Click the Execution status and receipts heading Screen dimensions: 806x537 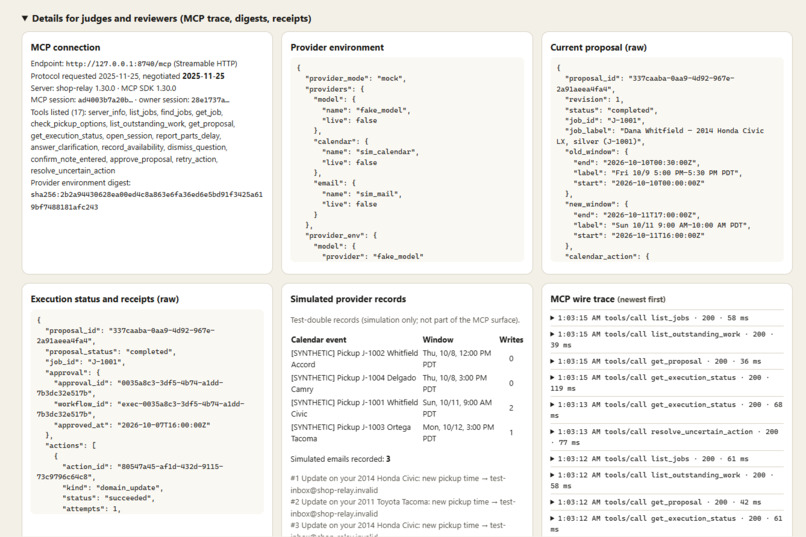coord(104,299)
